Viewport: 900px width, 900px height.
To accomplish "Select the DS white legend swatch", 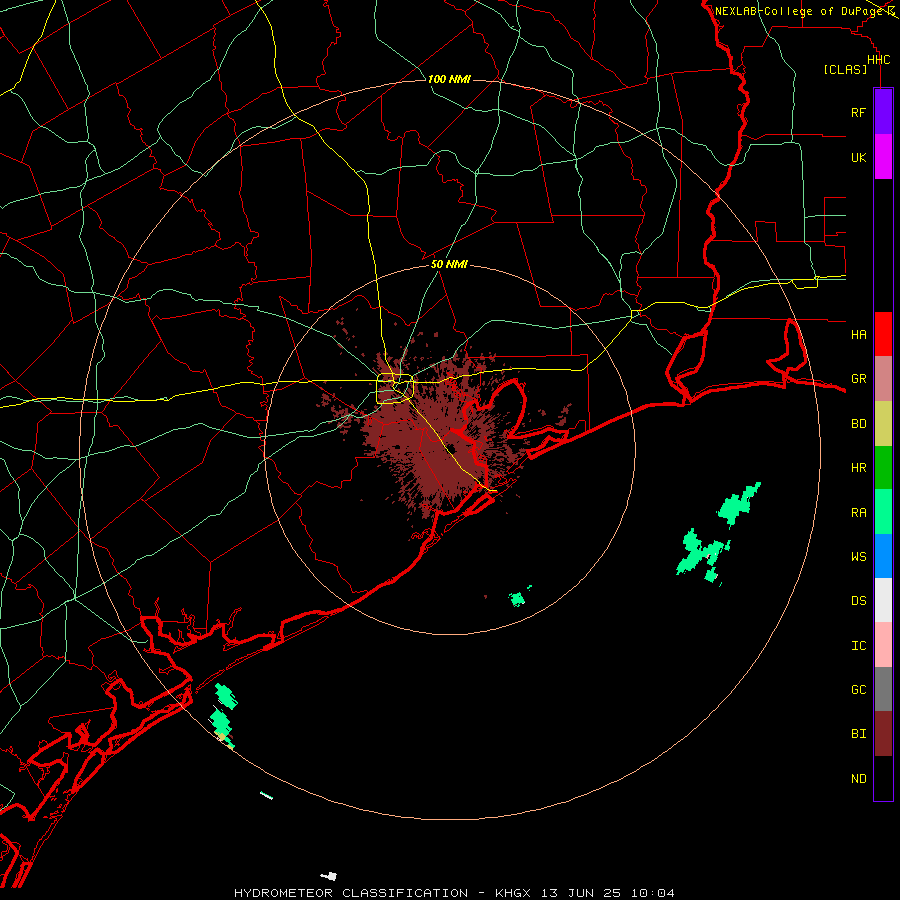I will pyautogui.click(x=883, y=600).
